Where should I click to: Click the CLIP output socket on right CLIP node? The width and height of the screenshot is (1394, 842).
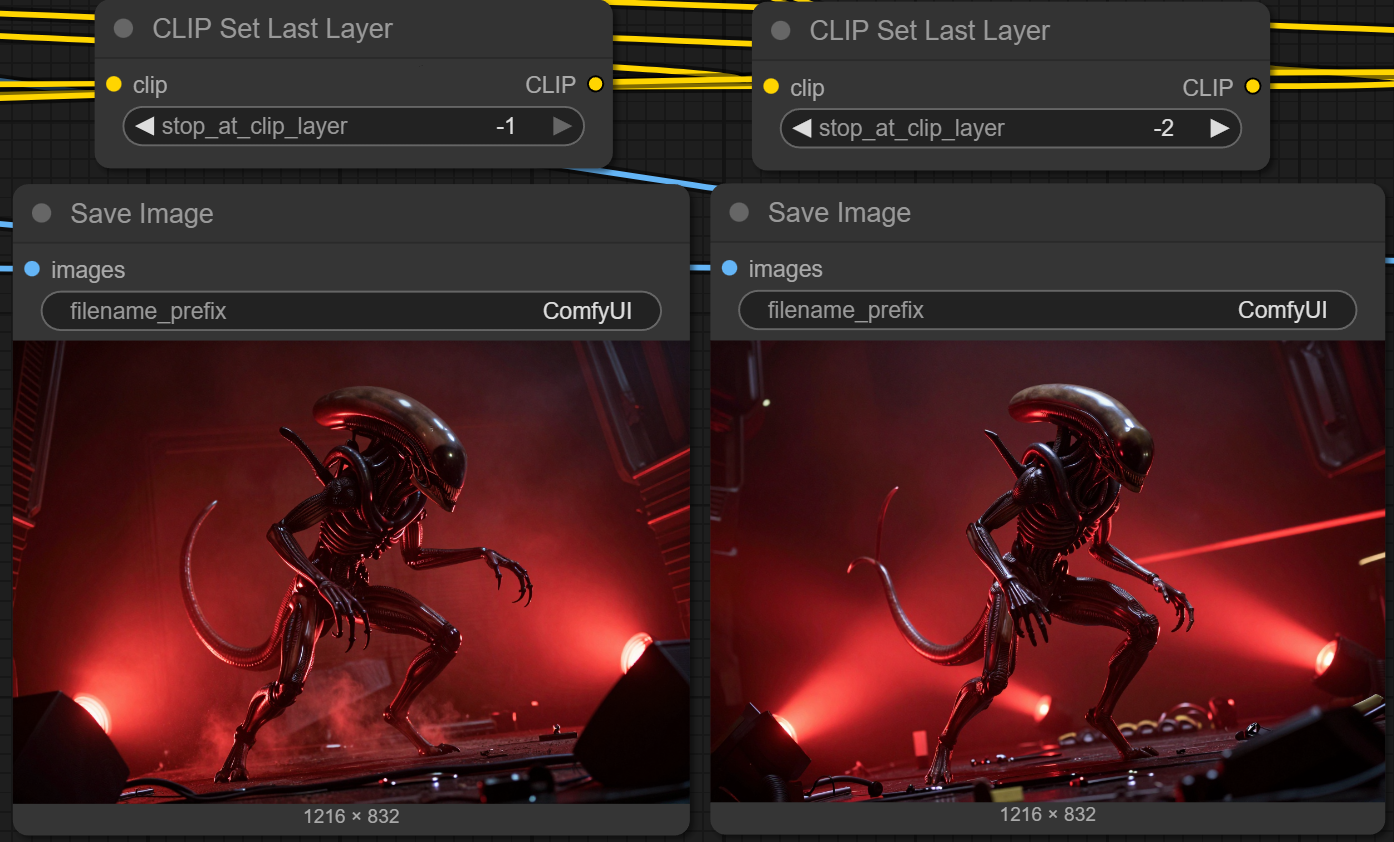[x=1252, y=87]
